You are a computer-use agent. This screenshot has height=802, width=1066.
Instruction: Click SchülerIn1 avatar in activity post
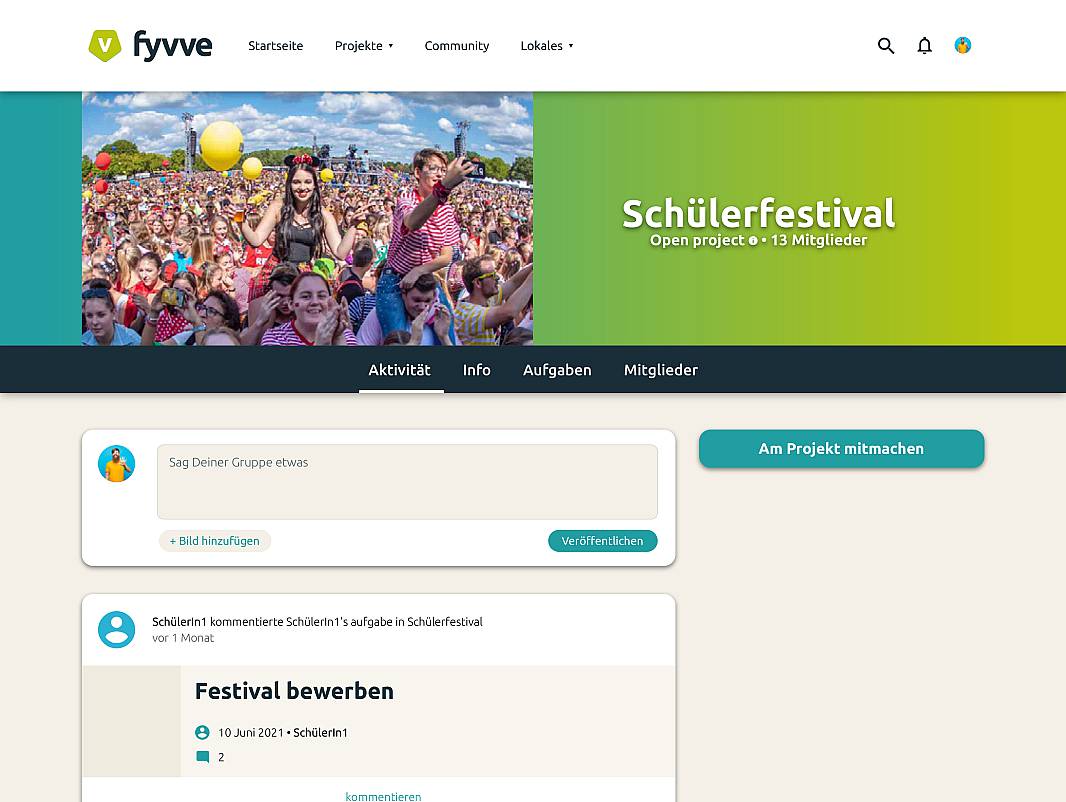pyautogui.click(x=116, y=629)
